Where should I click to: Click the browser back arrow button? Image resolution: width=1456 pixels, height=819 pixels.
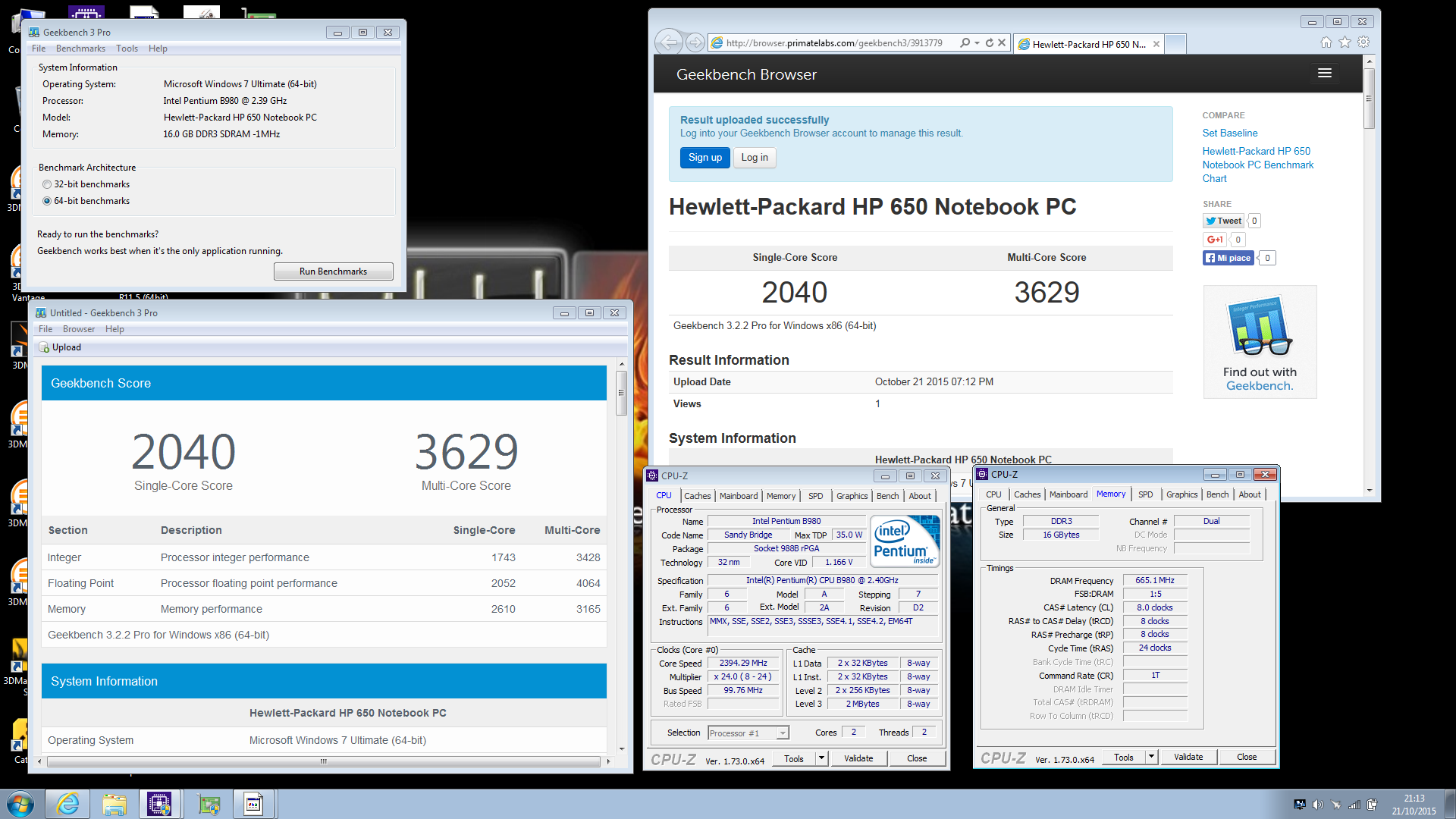(669, 42)
